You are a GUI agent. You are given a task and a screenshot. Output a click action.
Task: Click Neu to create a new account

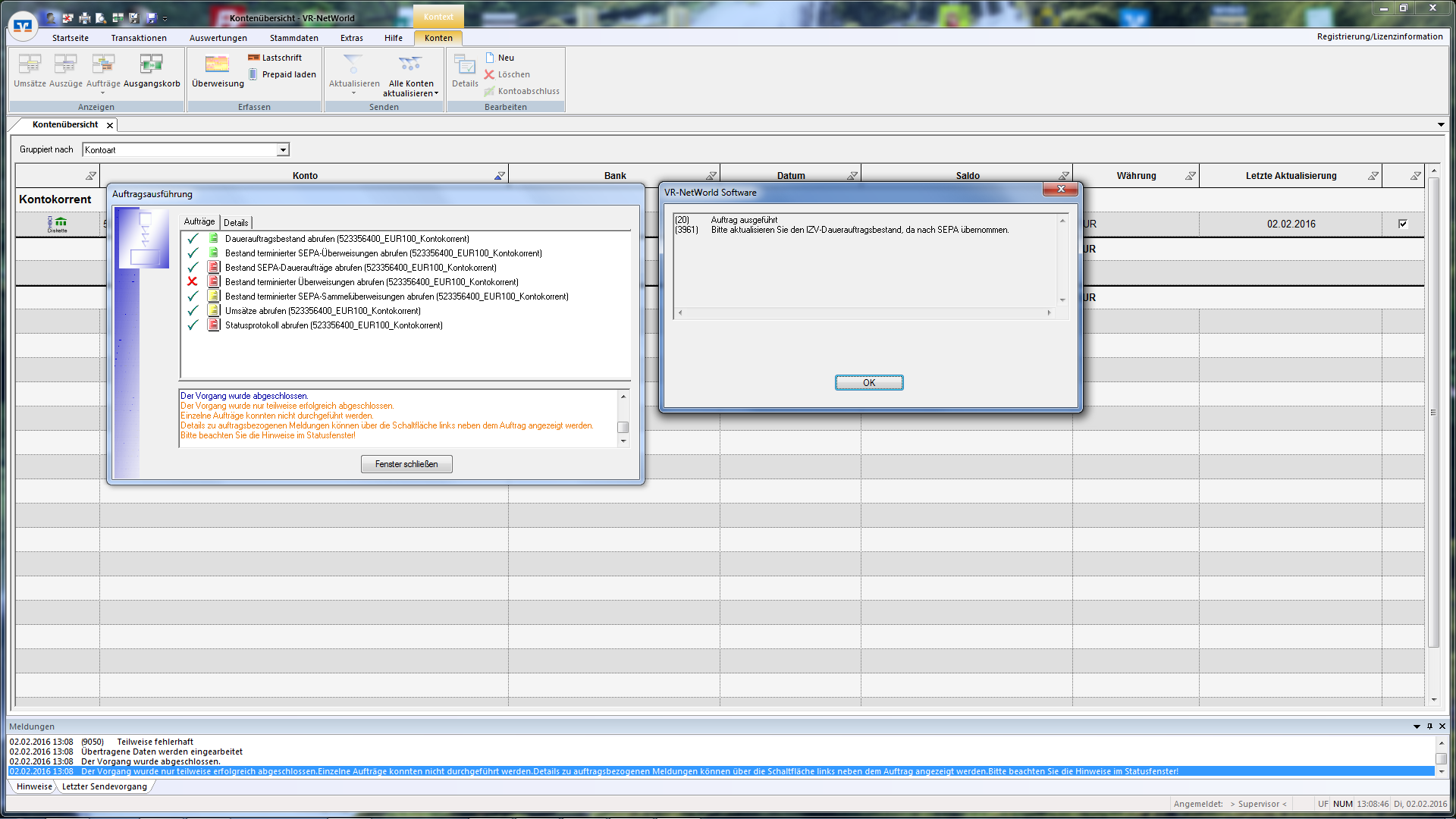coord(499,58)
